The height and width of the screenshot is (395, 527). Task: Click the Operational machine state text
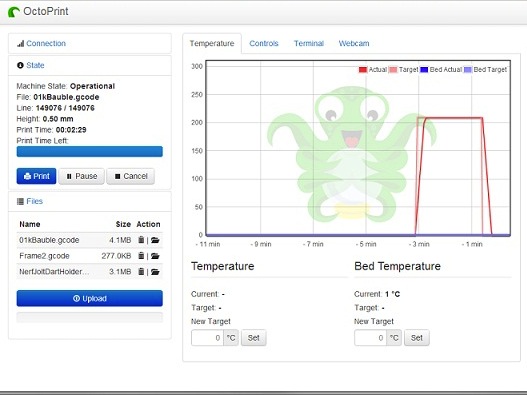click(92, 86)
